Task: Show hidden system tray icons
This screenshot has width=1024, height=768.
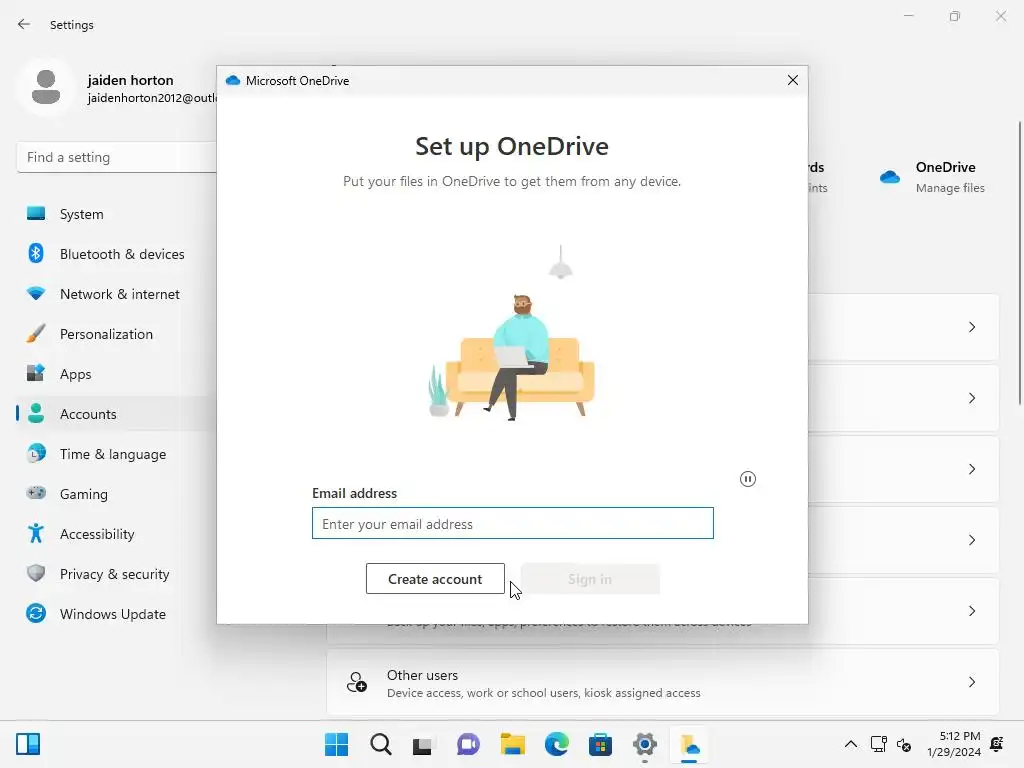Action: [x=850, y=744]
